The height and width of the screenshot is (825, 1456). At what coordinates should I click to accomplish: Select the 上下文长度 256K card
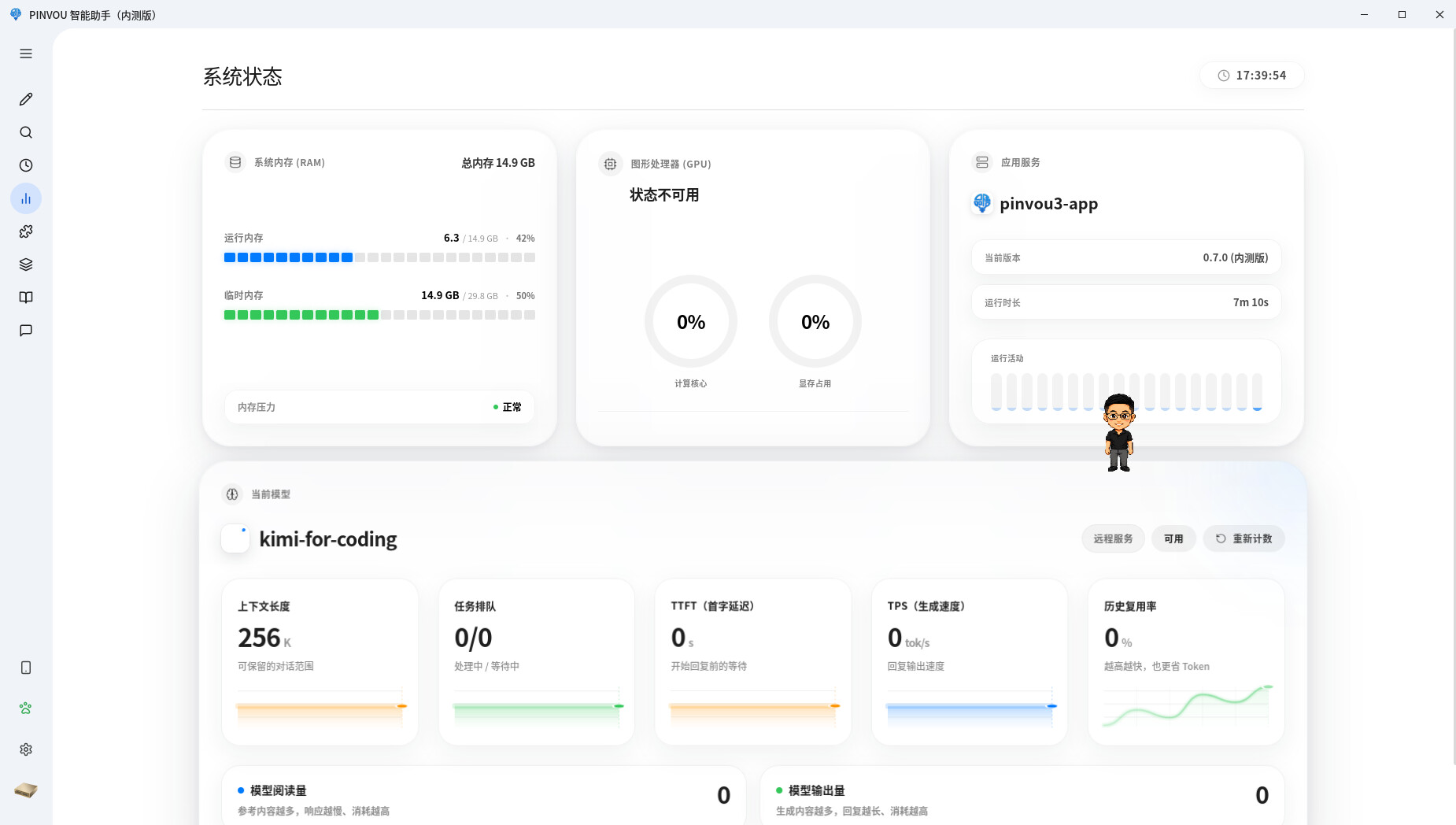[320, 662]
